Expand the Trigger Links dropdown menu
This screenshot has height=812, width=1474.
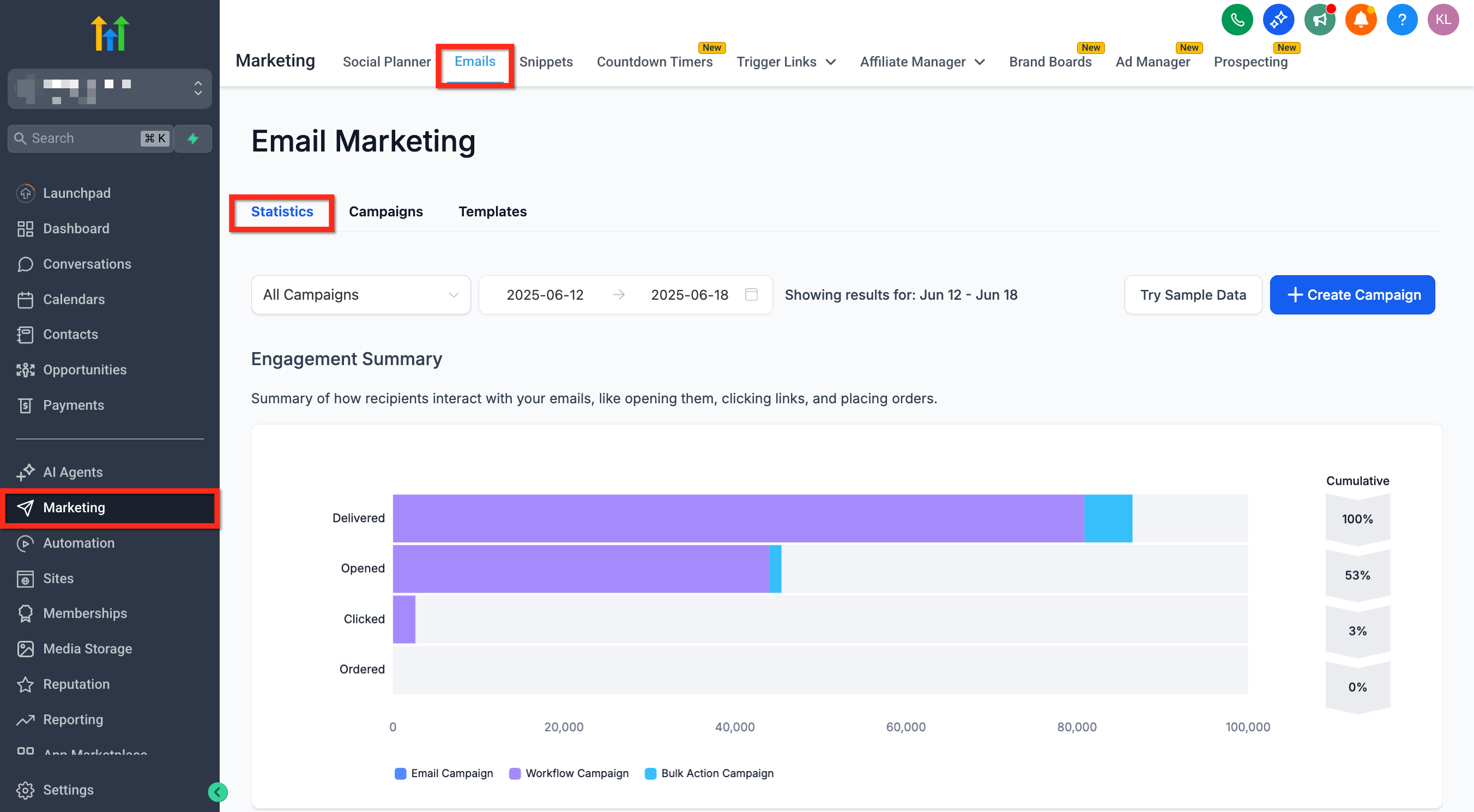tap(786, 62)
